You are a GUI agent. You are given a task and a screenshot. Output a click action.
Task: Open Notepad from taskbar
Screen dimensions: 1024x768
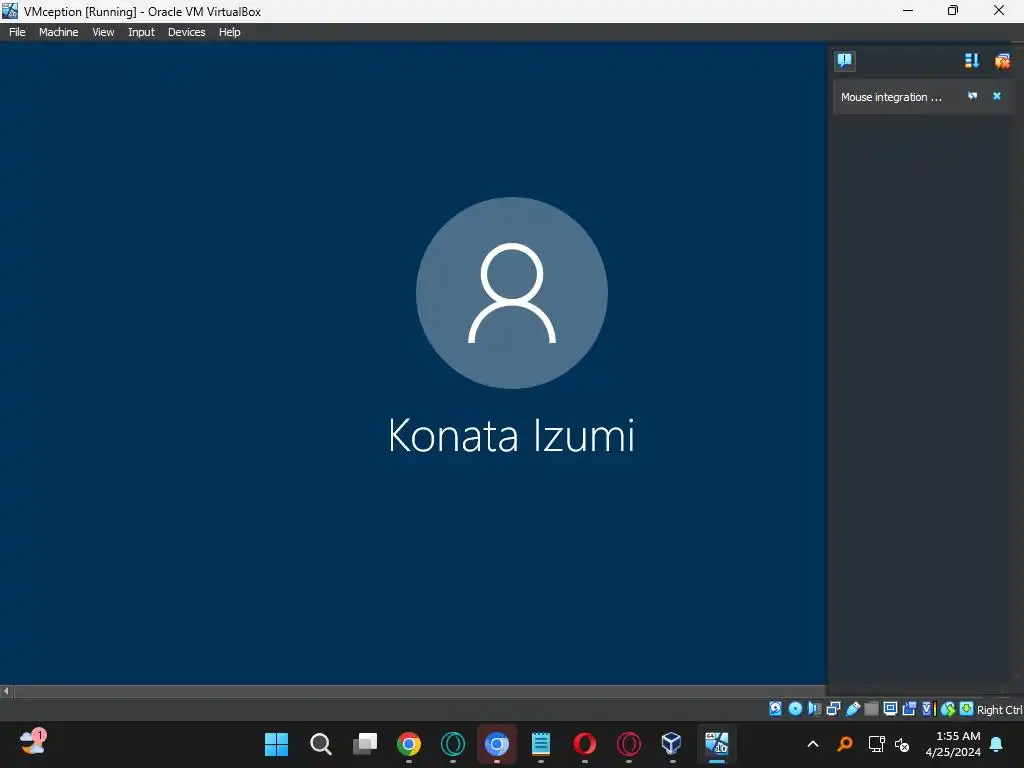click(541, 744)
